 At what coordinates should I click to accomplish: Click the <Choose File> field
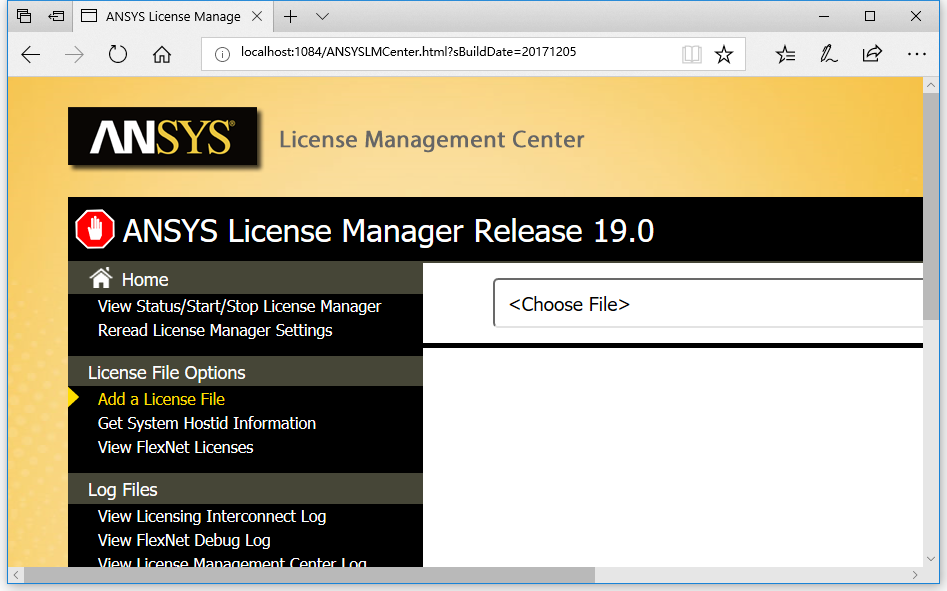[x=708, y=304]
